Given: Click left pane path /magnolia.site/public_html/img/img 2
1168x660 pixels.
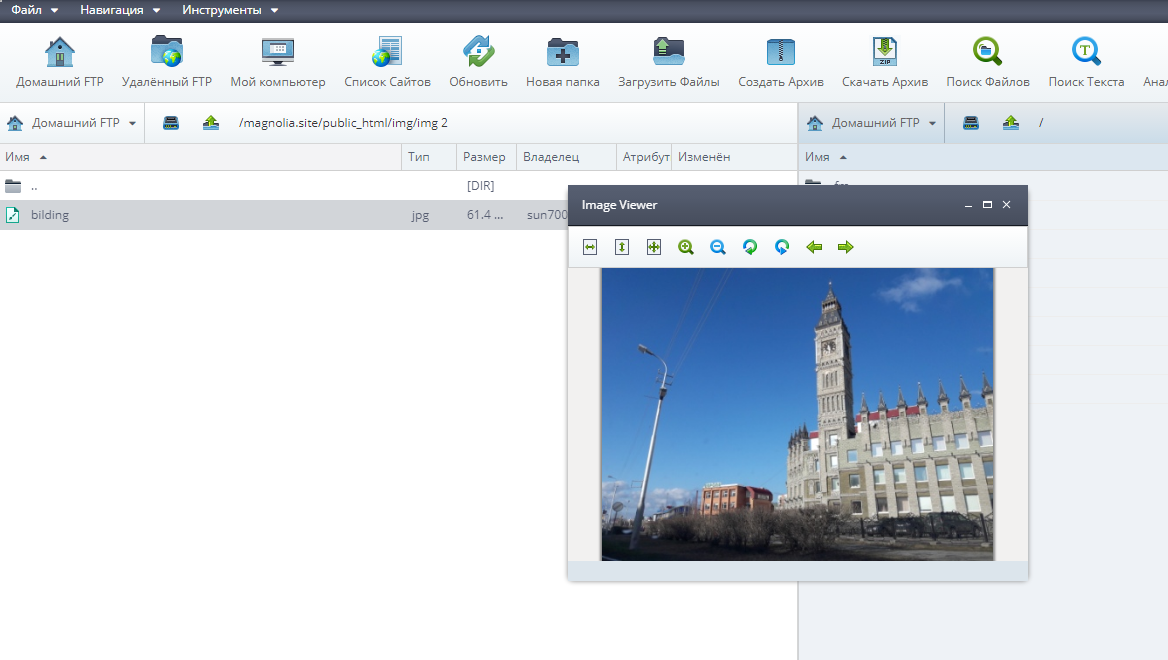Looking at the screenshot, I should pyautogui.click(x=343, y=123).
